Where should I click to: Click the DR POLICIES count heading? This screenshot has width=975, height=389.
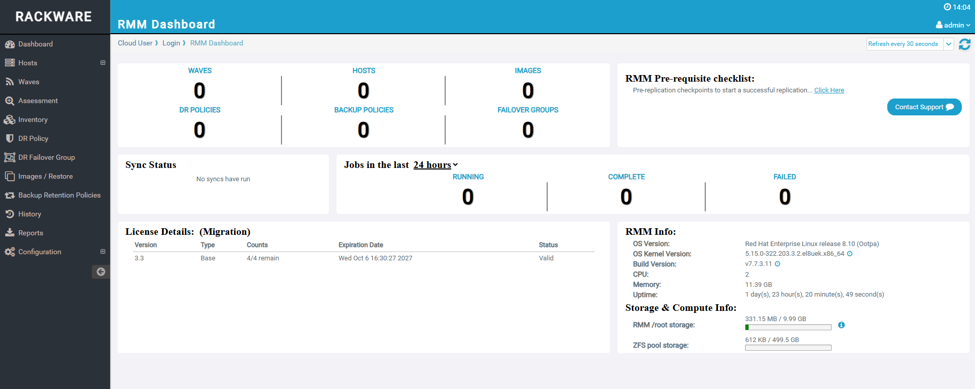pos(200,110)
